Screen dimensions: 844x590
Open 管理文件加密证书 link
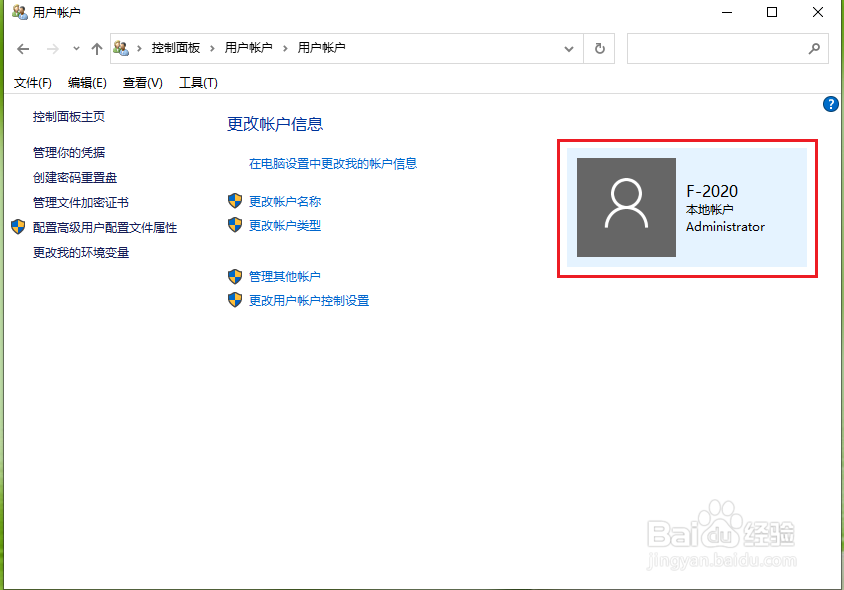pos(81,203)
